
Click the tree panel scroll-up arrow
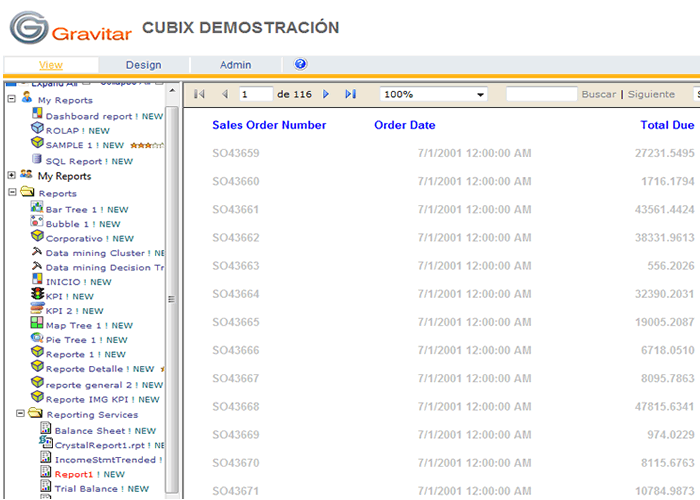pyautogui.click(x=172, y=91)
